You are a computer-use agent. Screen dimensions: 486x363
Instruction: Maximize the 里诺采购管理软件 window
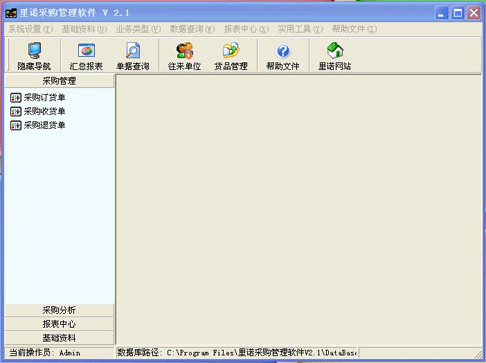(x=457, y=13)
